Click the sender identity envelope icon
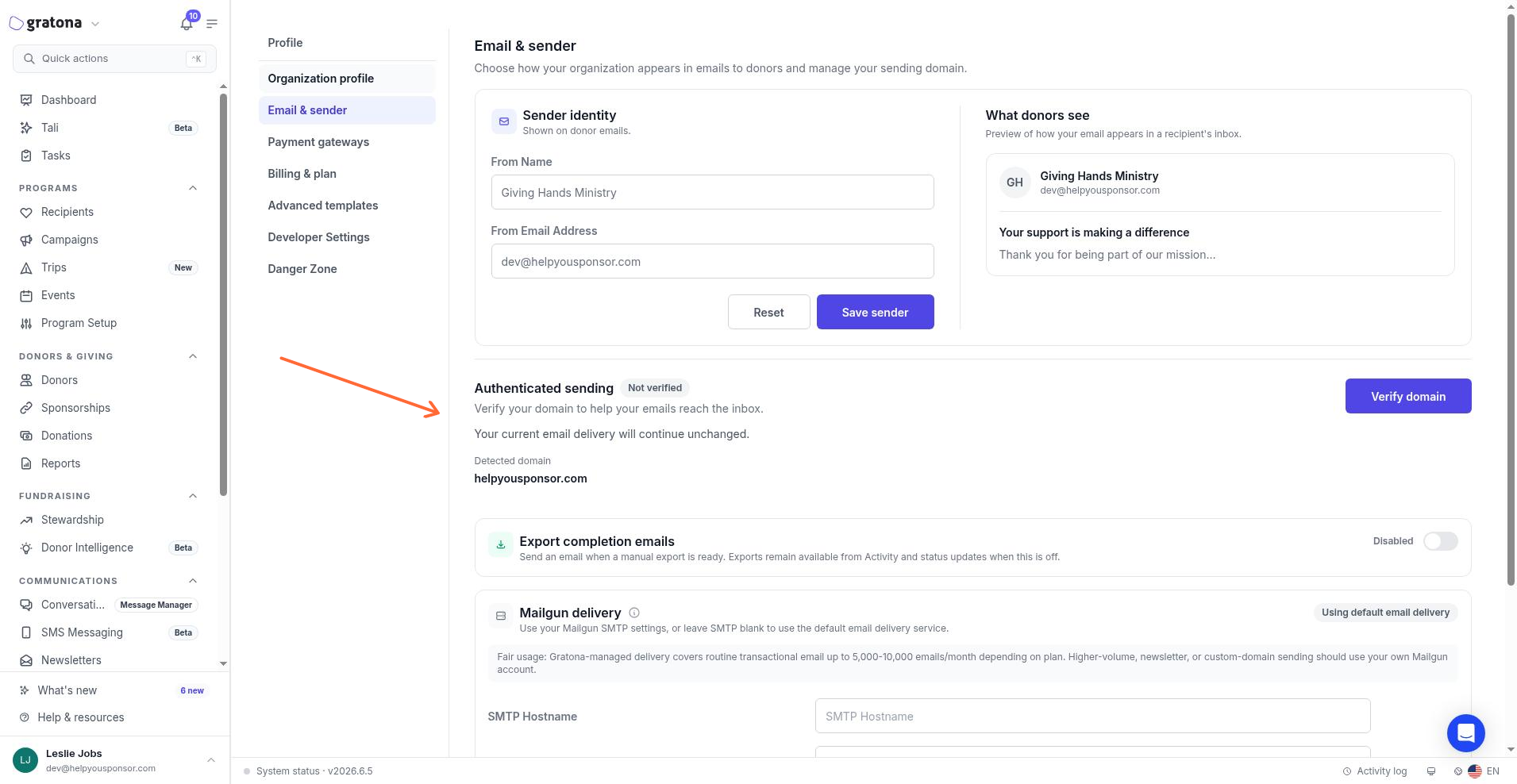1517x784 pixels. pos(503,121)
